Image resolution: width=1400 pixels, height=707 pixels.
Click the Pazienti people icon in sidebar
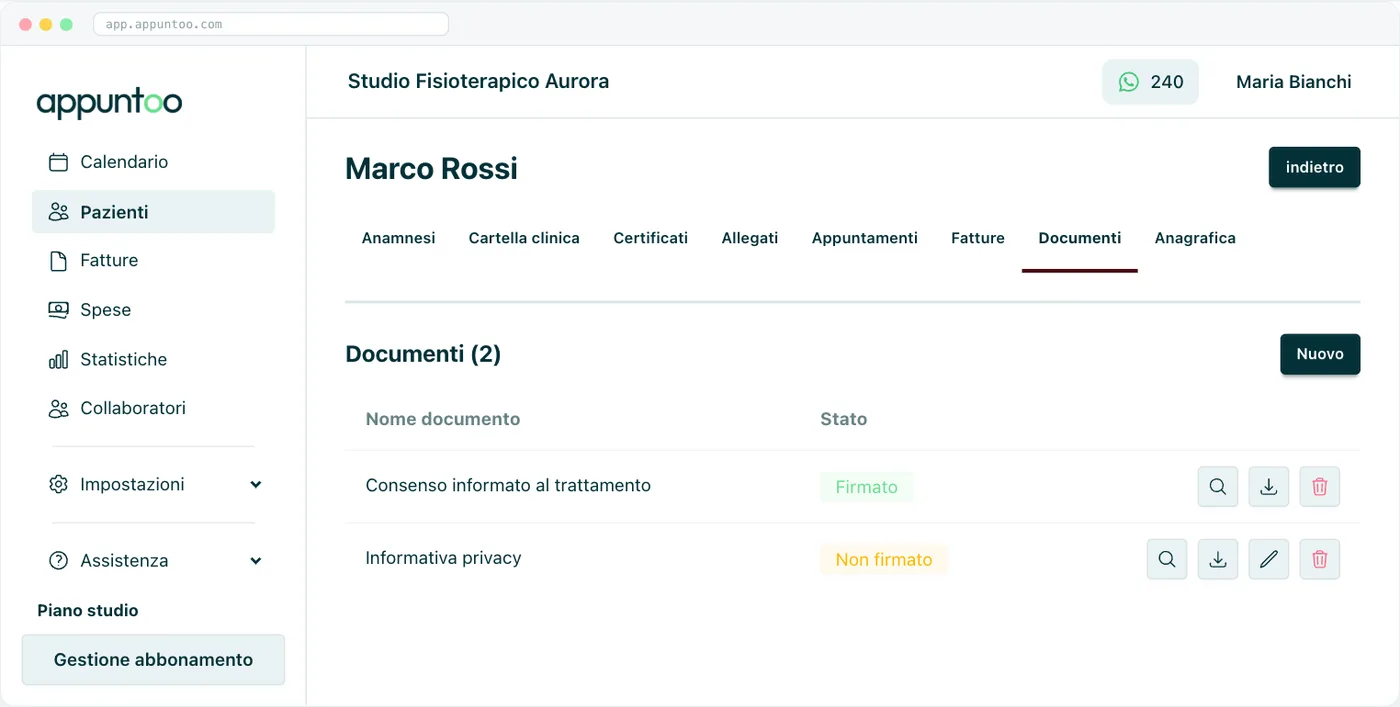[59, 212]
